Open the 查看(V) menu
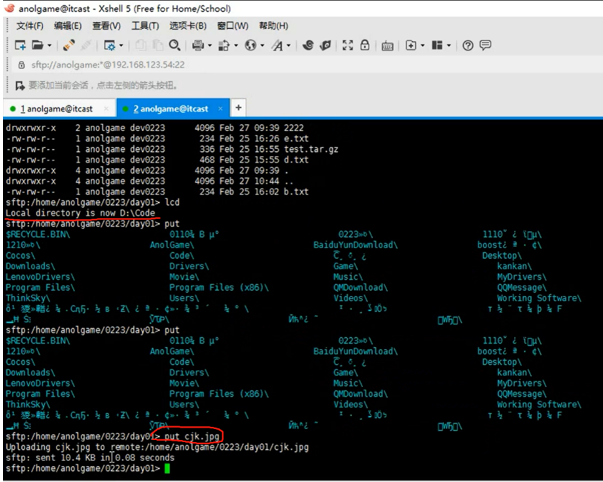Screen dimensions: 603x482 107,26
